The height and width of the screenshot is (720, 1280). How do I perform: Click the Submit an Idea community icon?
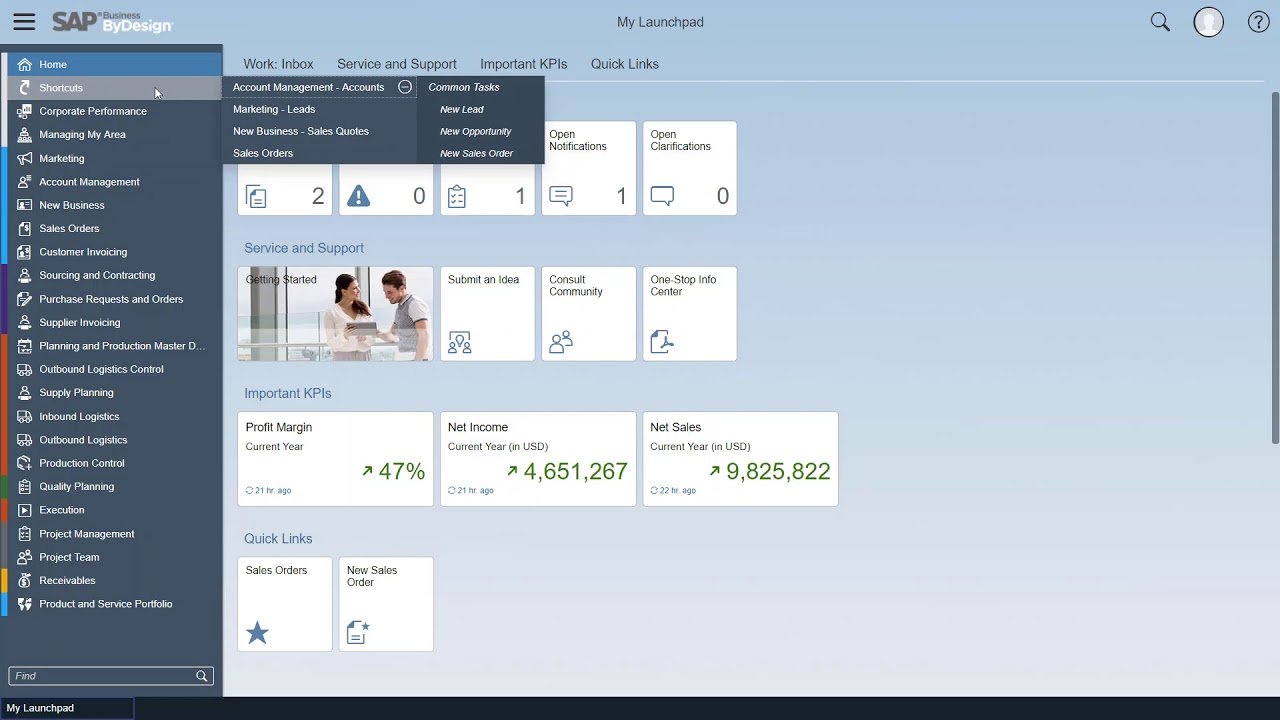(460, 342)
